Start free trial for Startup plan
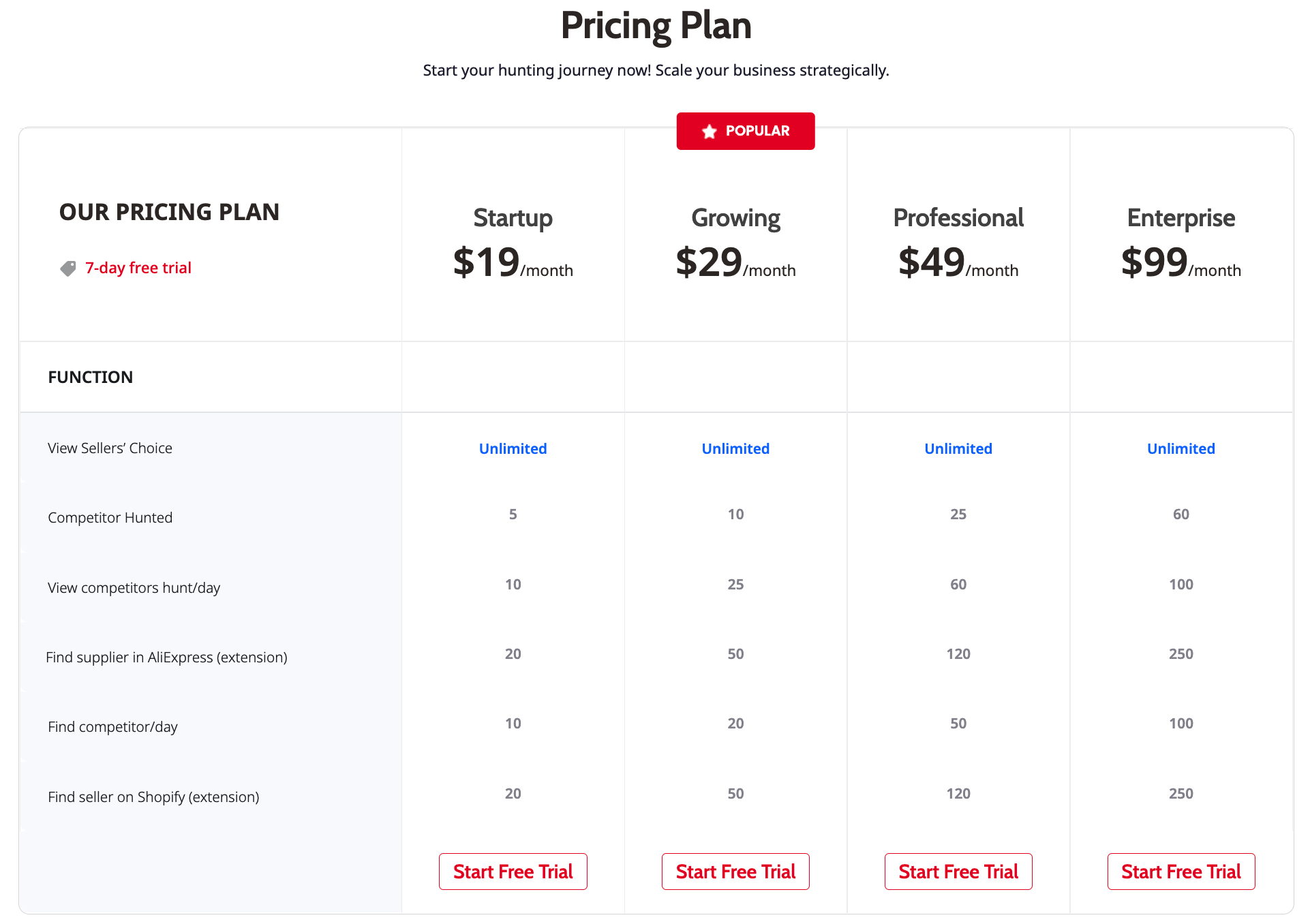1310x924 pixels. [513, 872]
